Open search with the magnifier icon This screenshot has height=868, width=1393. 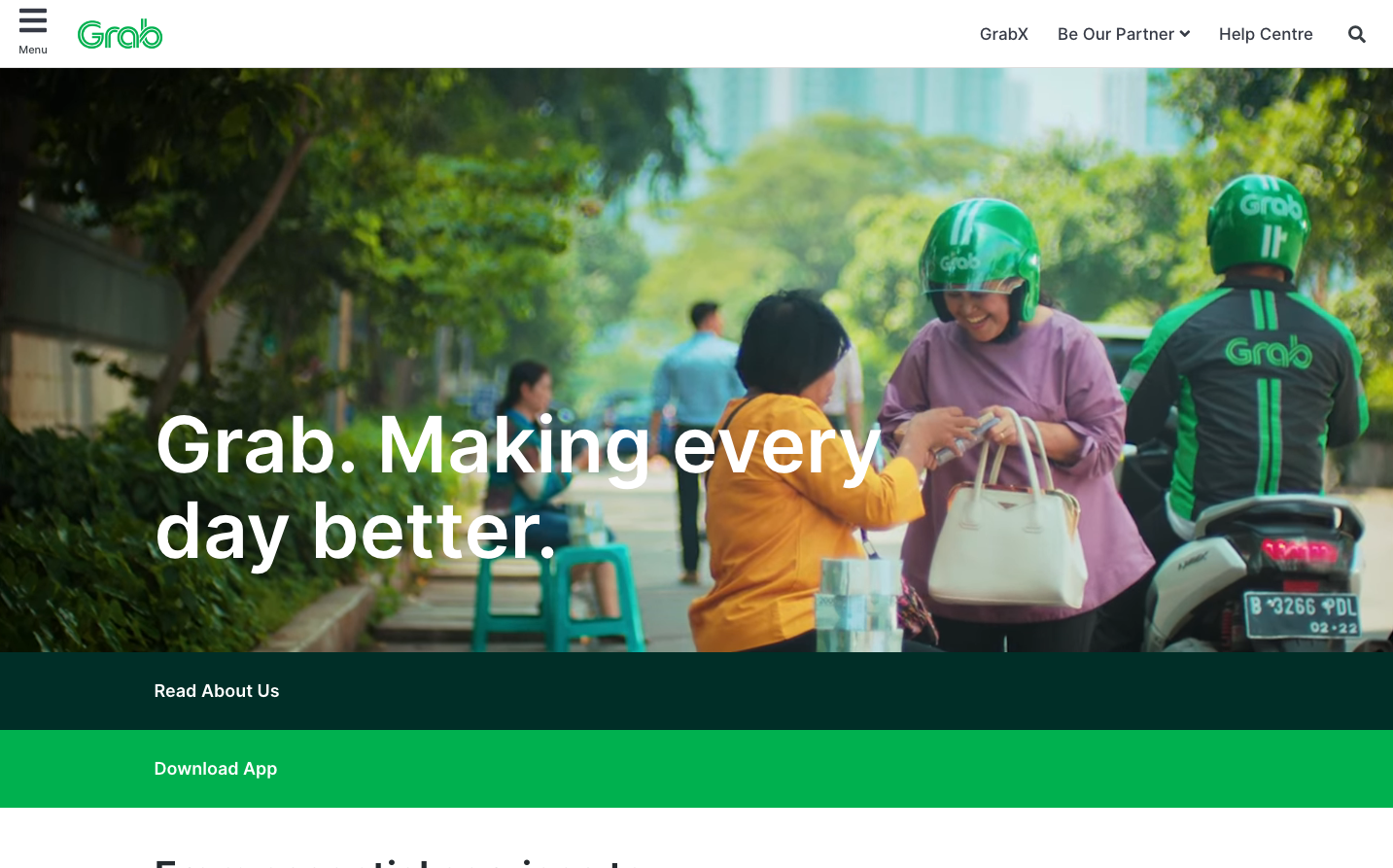(1357, 34)
